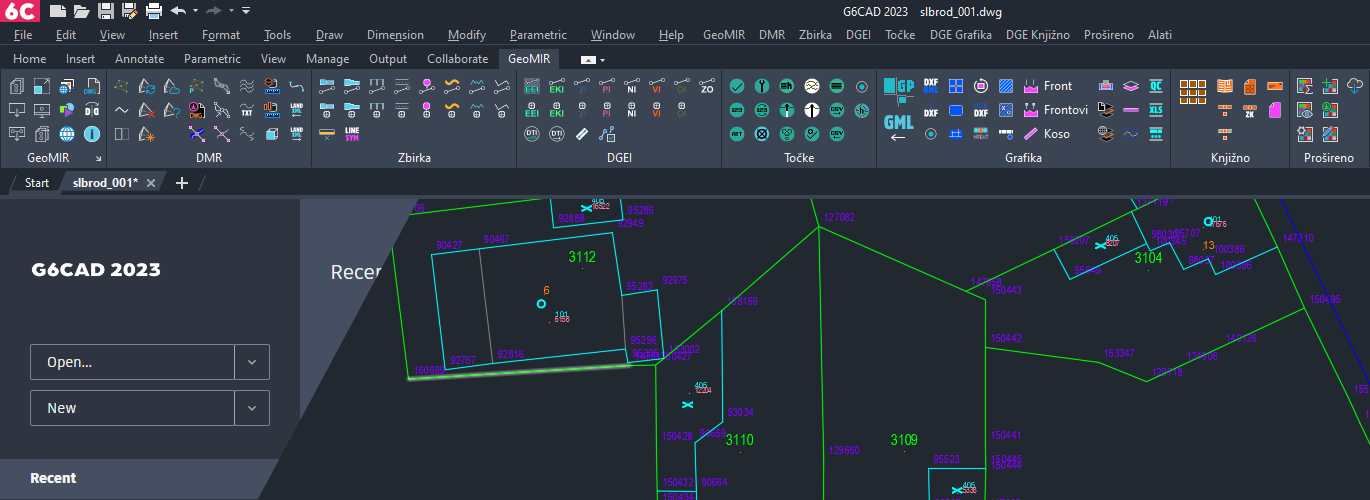This screenshot has width=1370, height=500.
Task: Click parcel number 3104 in drawing
Action: coord(1149,258)
